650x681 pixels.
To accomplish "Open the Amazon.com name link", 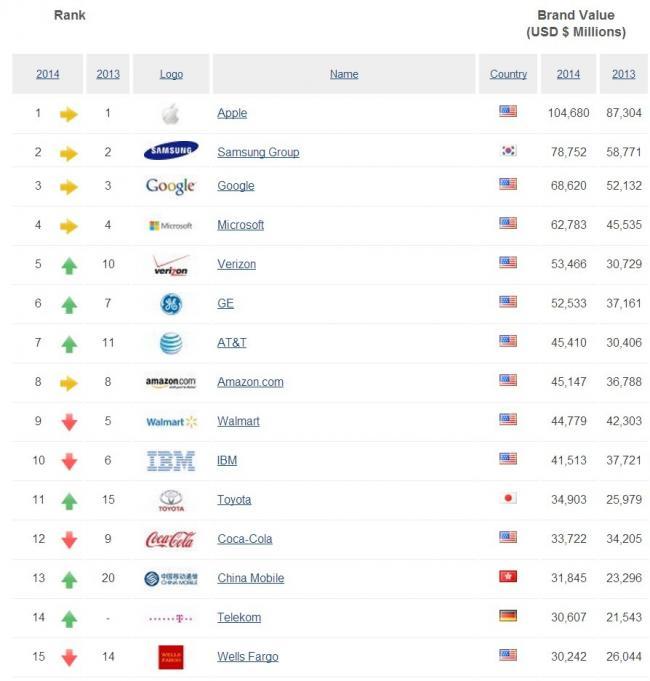I will point(250,382).
